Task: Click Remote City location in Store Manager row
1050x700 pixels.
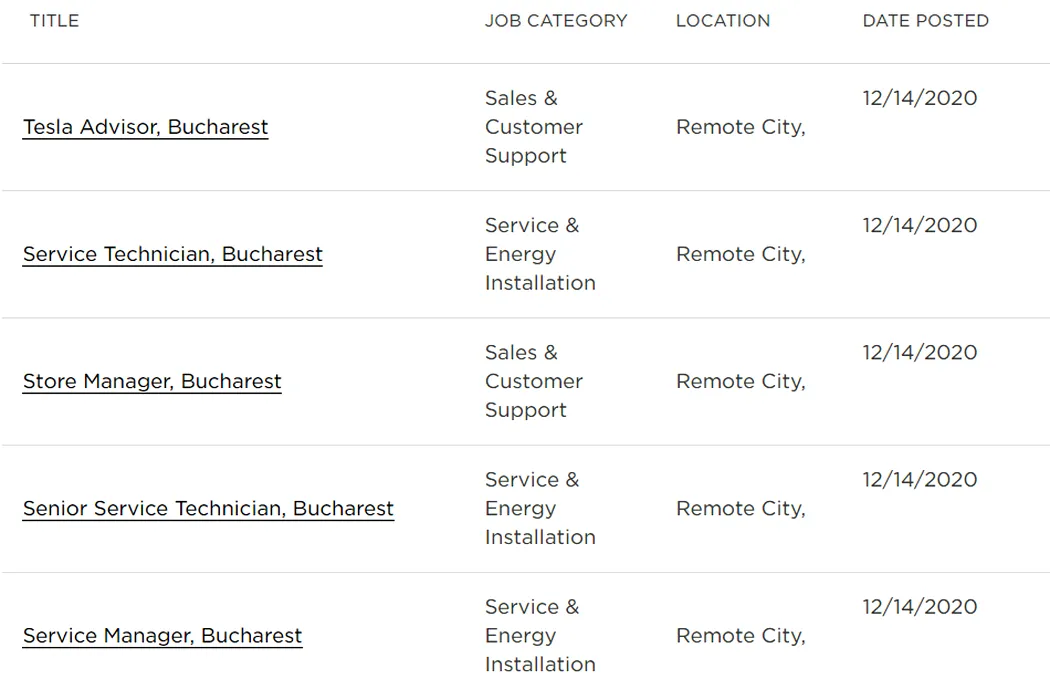Action: 741,381
